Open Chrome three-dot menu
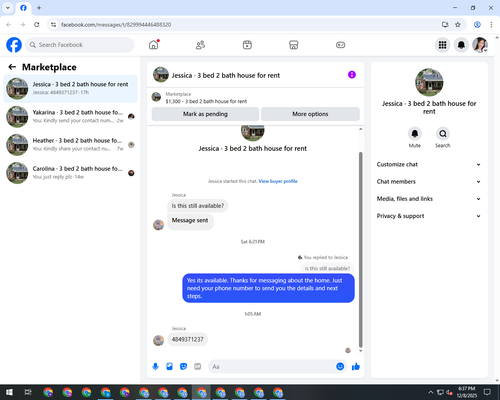This screenshot has width=500, height=400. pyautogui.click(x=491, y=25)
